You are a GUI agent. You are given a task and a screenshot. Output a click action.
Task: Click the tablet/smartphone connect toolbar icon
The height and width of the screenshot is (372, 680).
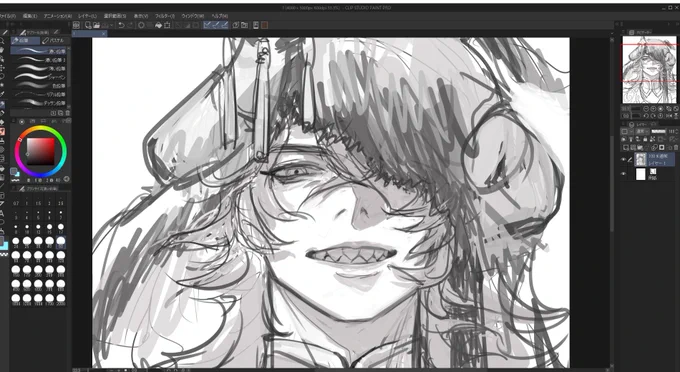coord(256,25)
